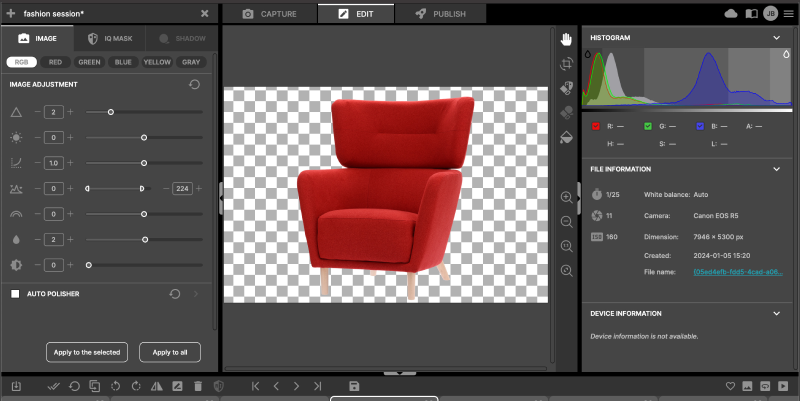Image resolution: width=800 pixels, height=401 pixels.
Task: Click the levels white point value field 224
Action: point(183,189)
